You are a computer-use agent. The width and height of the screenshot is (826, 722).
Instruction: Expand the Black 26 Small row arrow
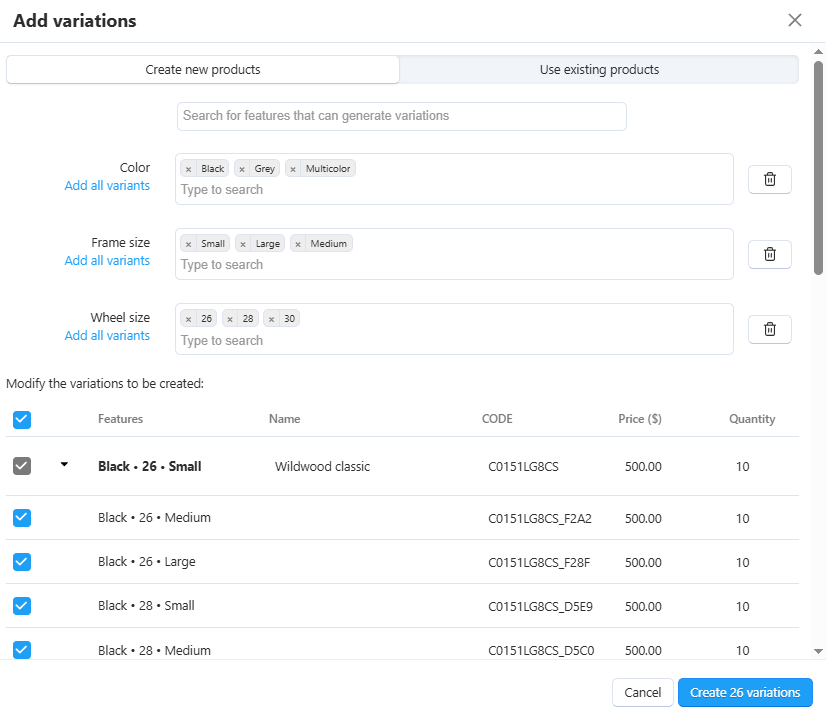(x=64, y=464)
